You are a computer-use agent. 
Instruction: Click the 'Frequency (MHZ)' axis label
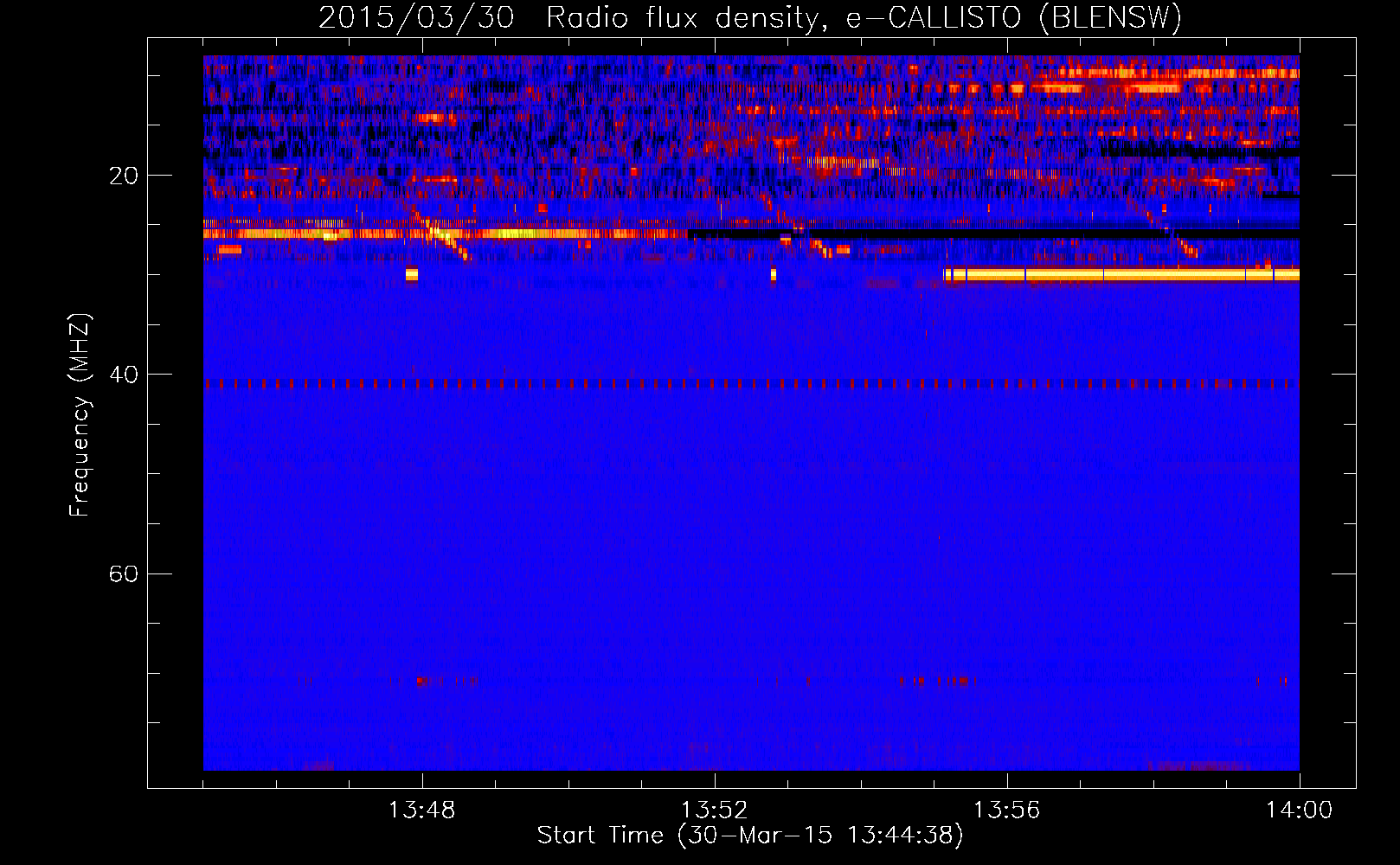79,415
